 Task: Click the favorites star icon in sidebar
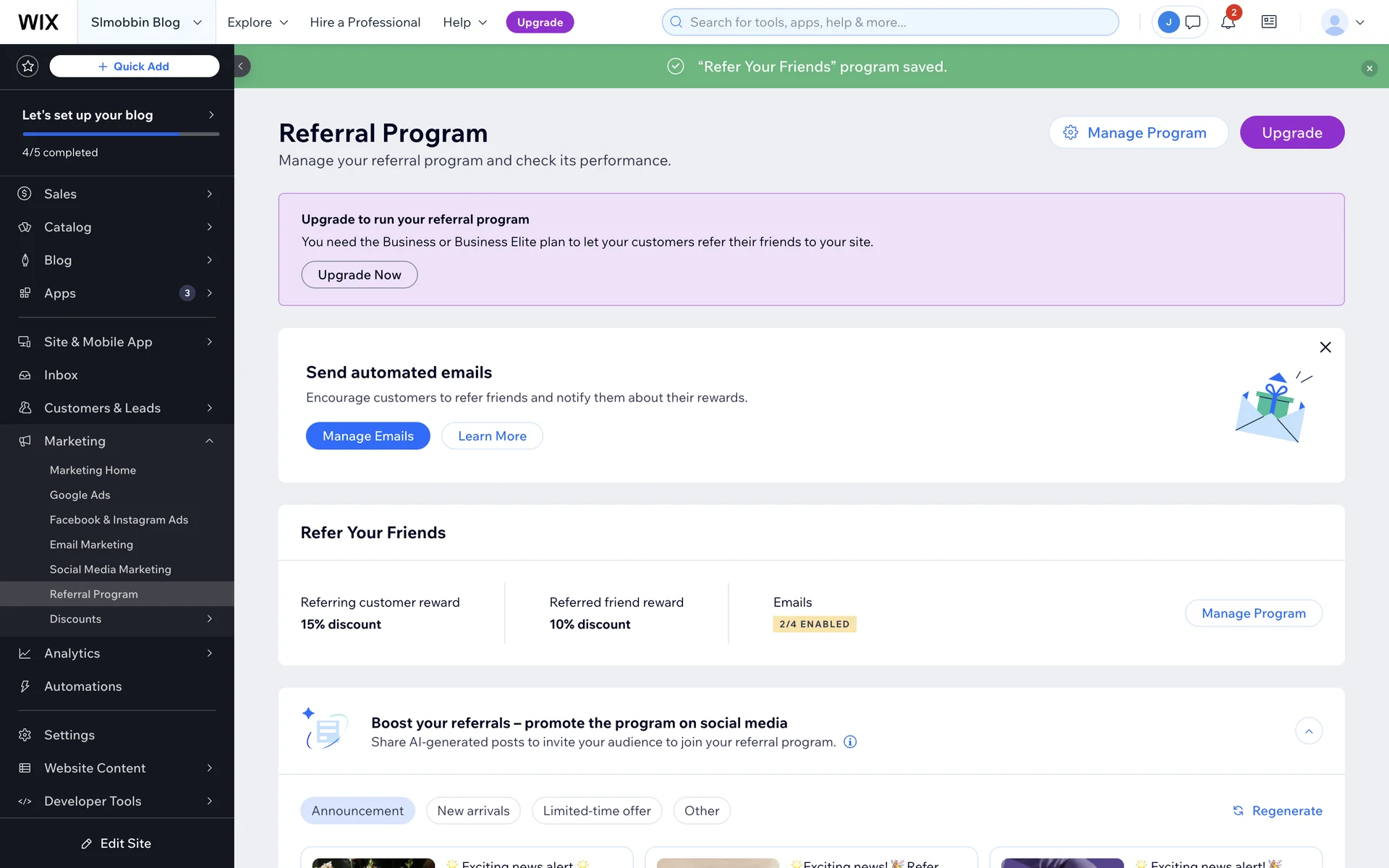pyautogui.click(x=27, y=67)
